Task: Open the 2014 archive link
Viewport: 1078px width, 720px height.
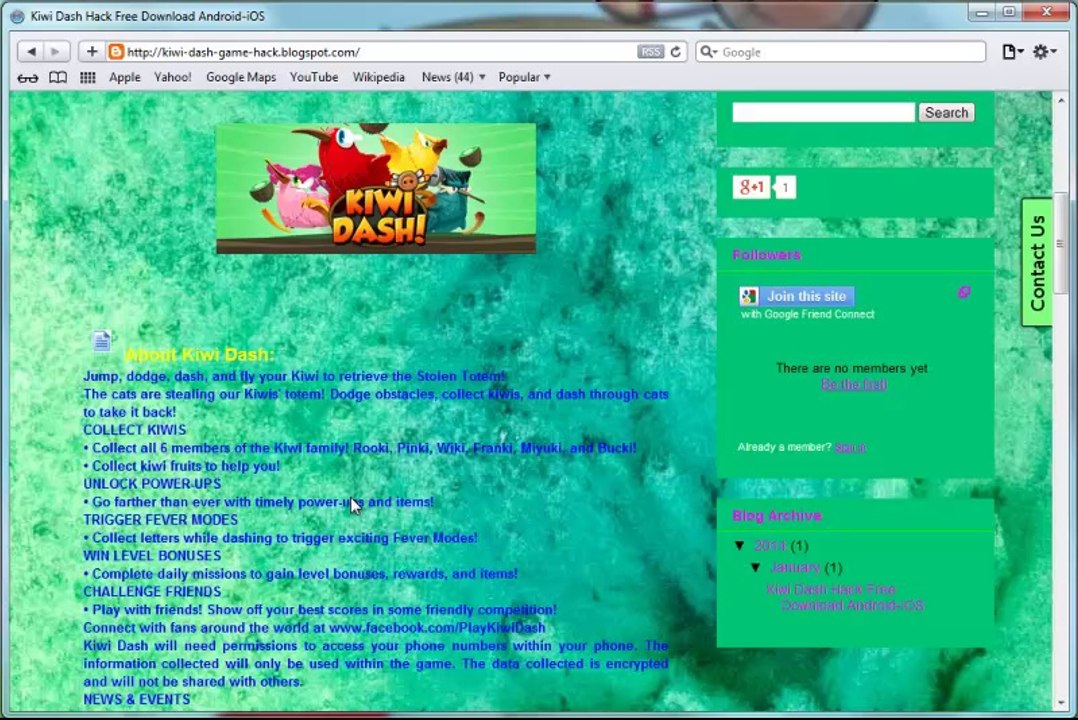Action: tap(769, 545)
